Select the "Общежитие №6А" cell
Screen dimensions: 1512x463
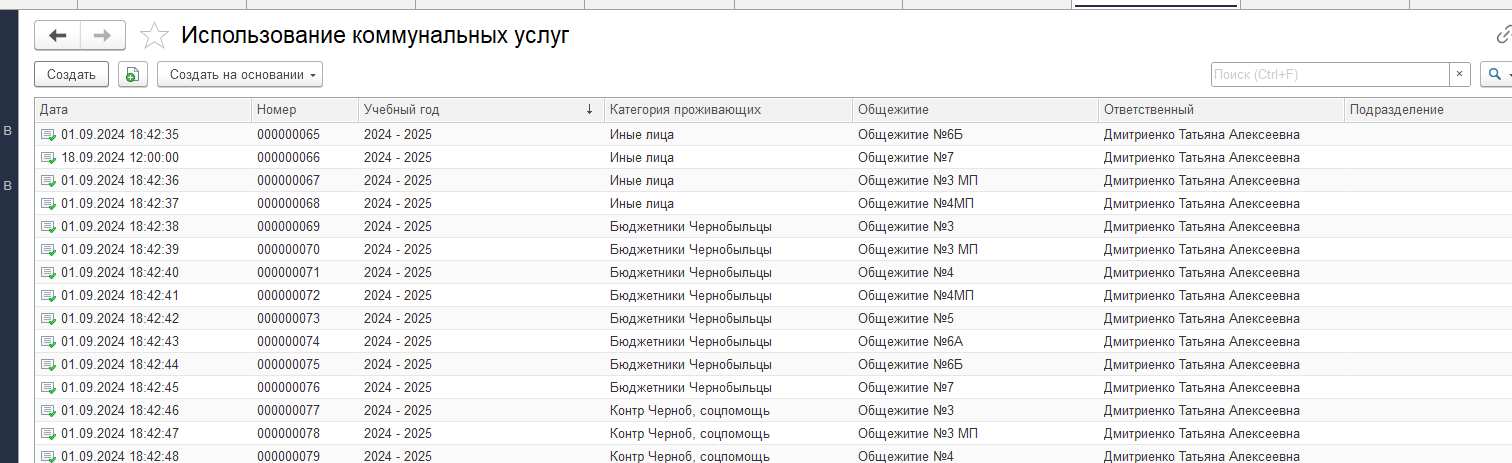896,342
